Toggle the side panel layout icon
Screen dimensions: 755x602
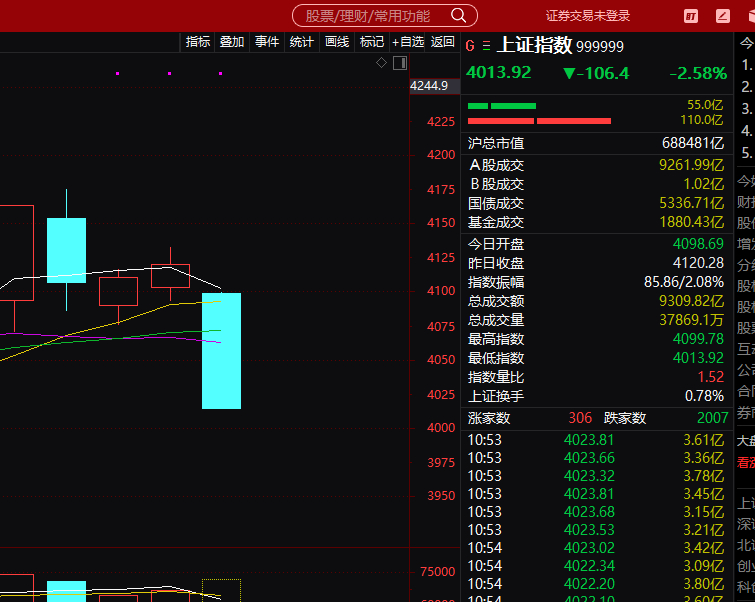point(400,63)
